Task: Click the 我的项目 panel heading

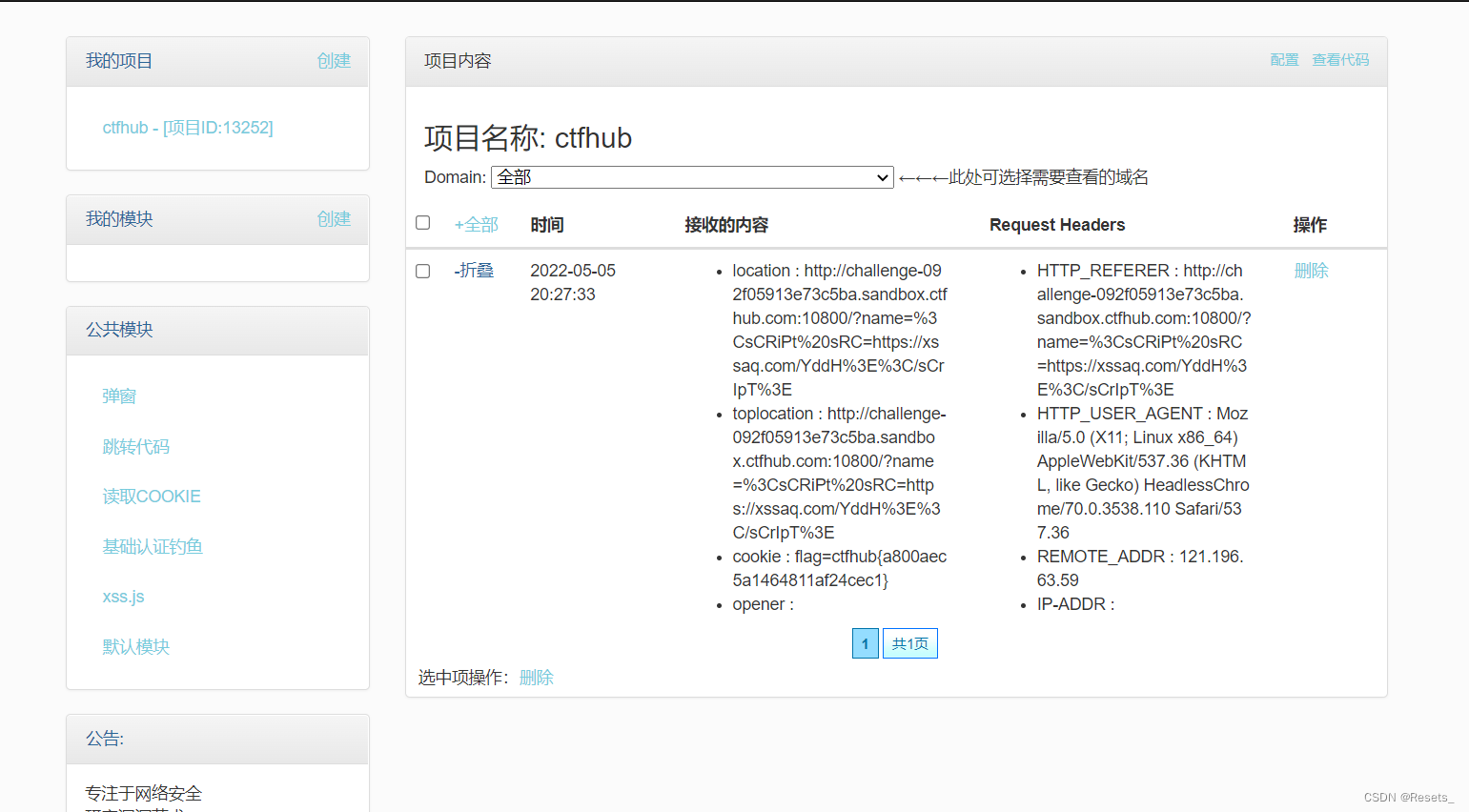Action: click(119, 61)
